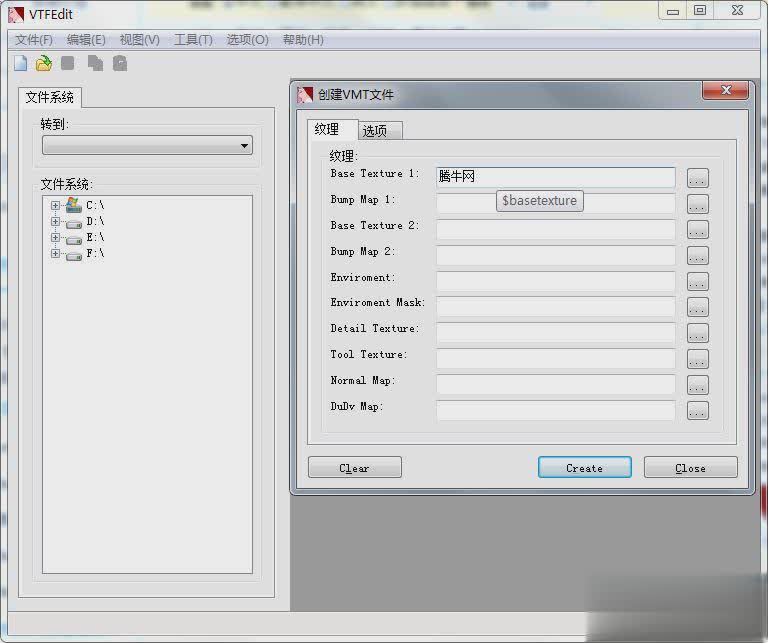Click the Bump Map 2 input field
The image size is (768, 643).
[x=555, y=256]
